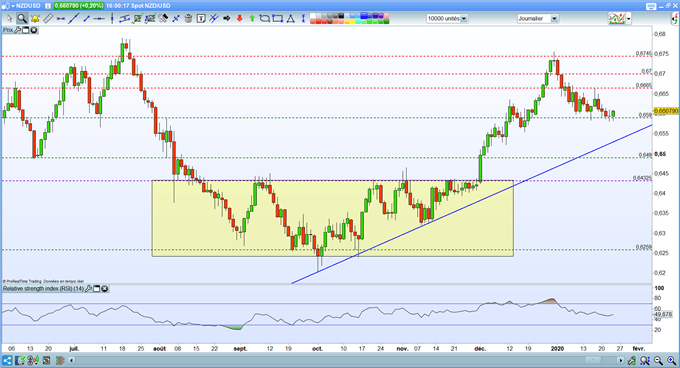Click the instrument info icon beside NZDUSD
The width and height of the screenshot is (680, 368).
(48, 6)
